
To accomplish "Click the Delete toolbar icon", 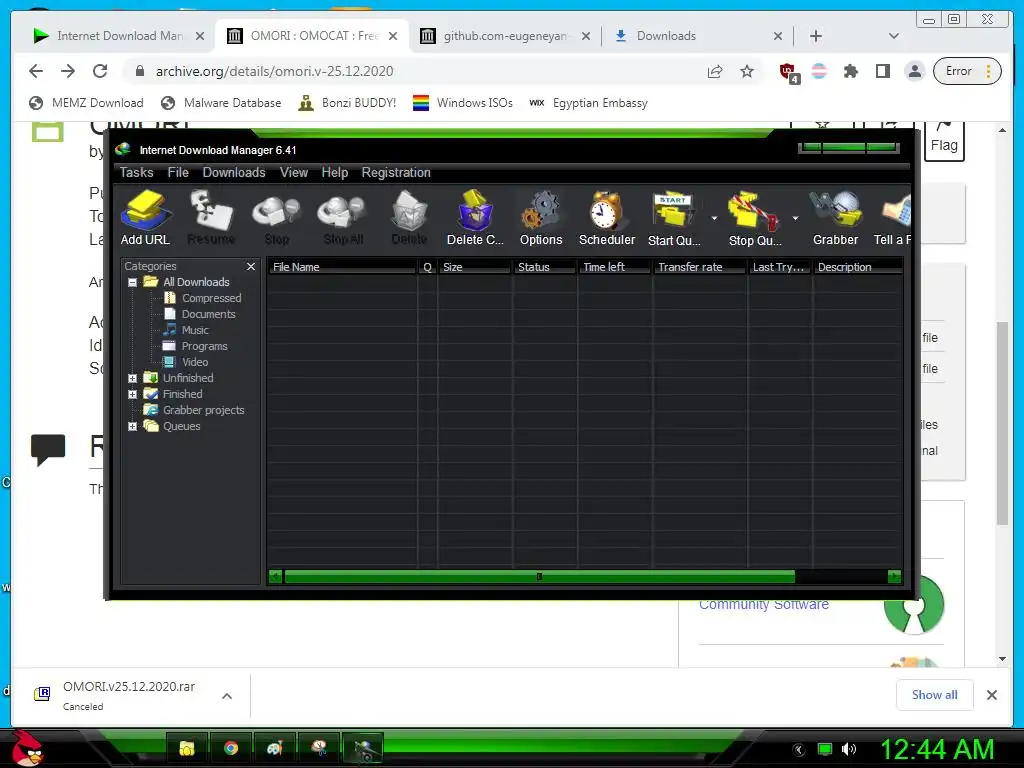I will coord(409,218).
